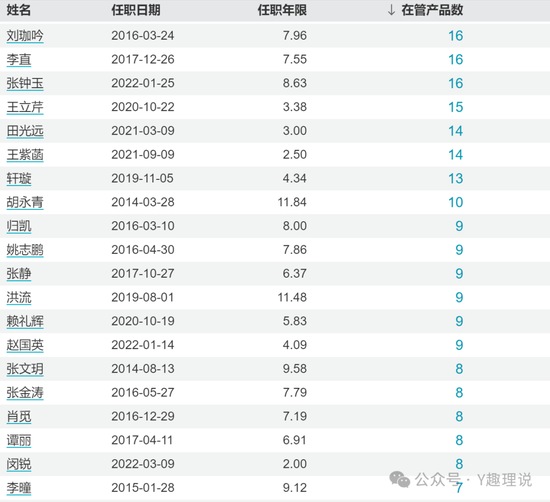
Task: Open manager 刘珈吟's profile link
Action: [x=25, y=36]
